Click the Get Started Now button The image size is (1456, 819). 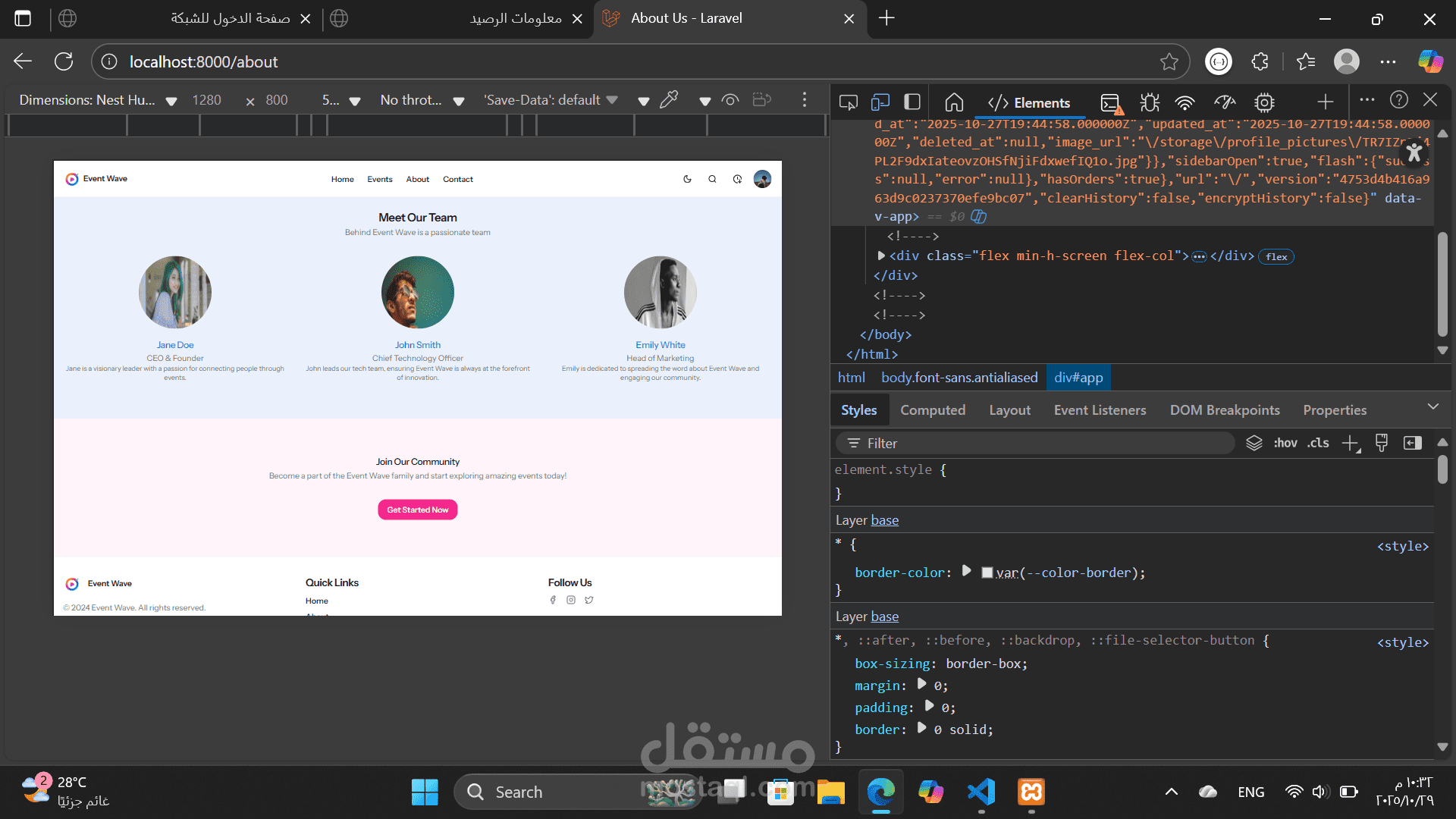pyautogui.click(x=418, y=510)
